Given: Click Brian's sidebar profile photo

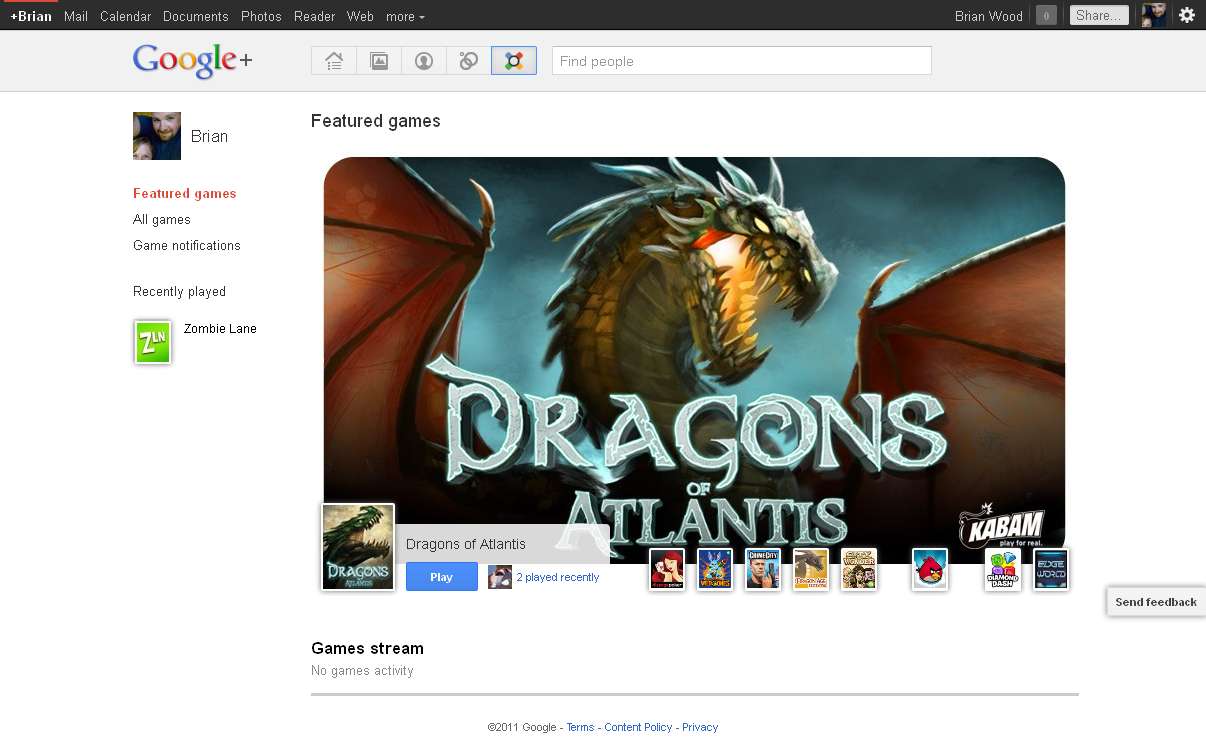Looking at the screenshot, I should 157,136.
